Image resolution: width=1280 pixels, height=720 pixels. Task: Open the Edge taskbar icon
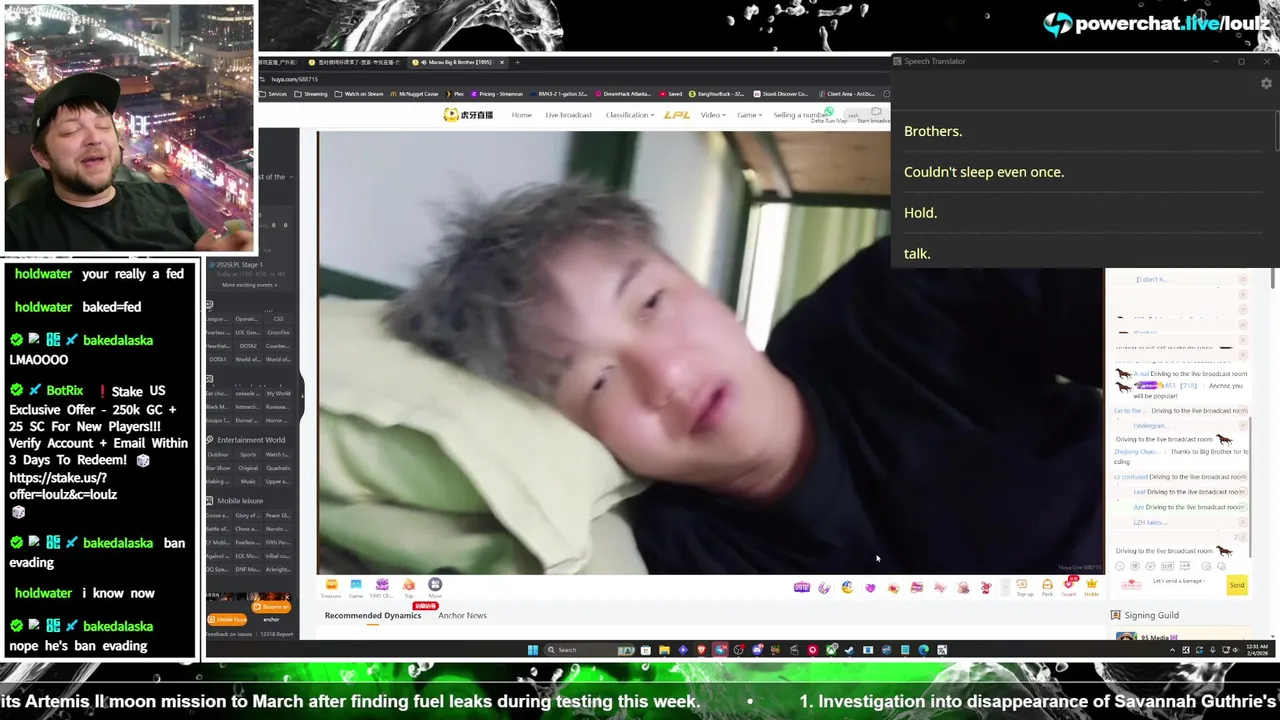click(x=923, y=650)
